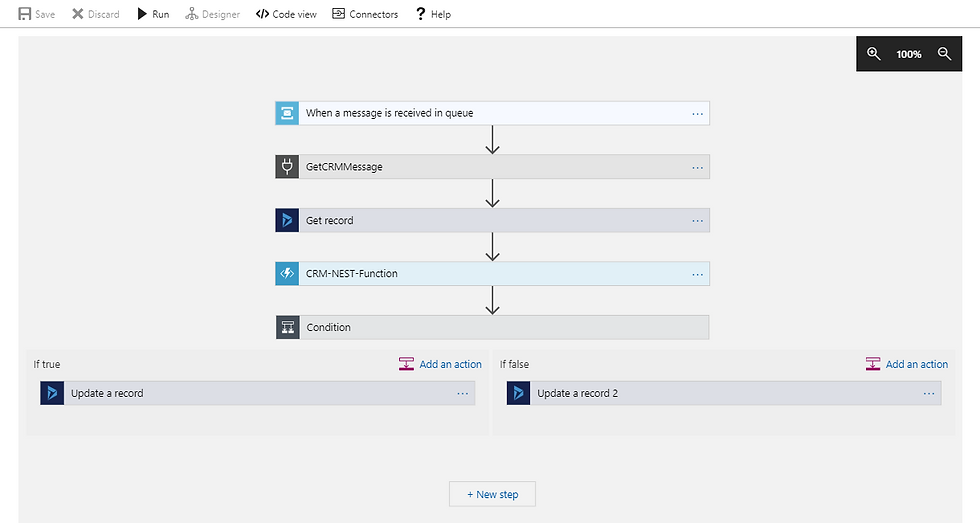Expand the Update a record 2 step
This screenshot has height=523, width=980.
point(724,393)
